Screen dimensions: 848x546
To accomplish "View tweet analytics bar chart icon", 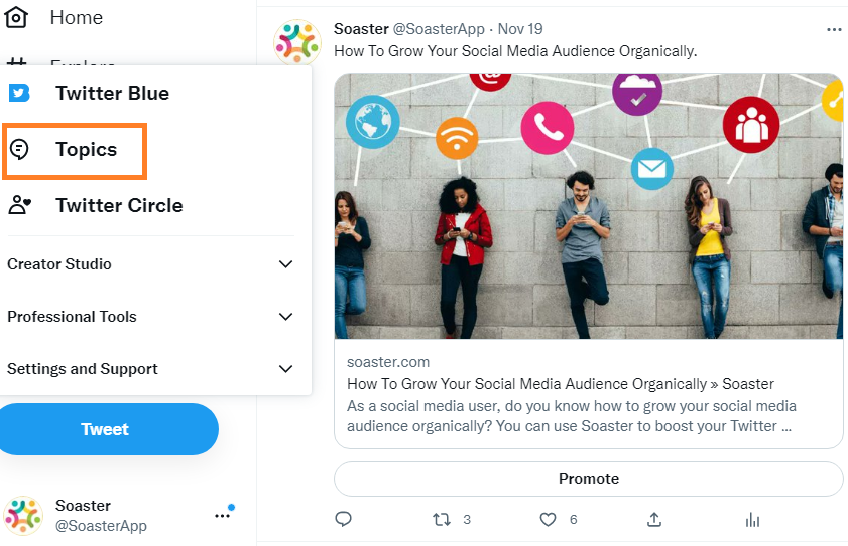I will [x=752, y=520].
